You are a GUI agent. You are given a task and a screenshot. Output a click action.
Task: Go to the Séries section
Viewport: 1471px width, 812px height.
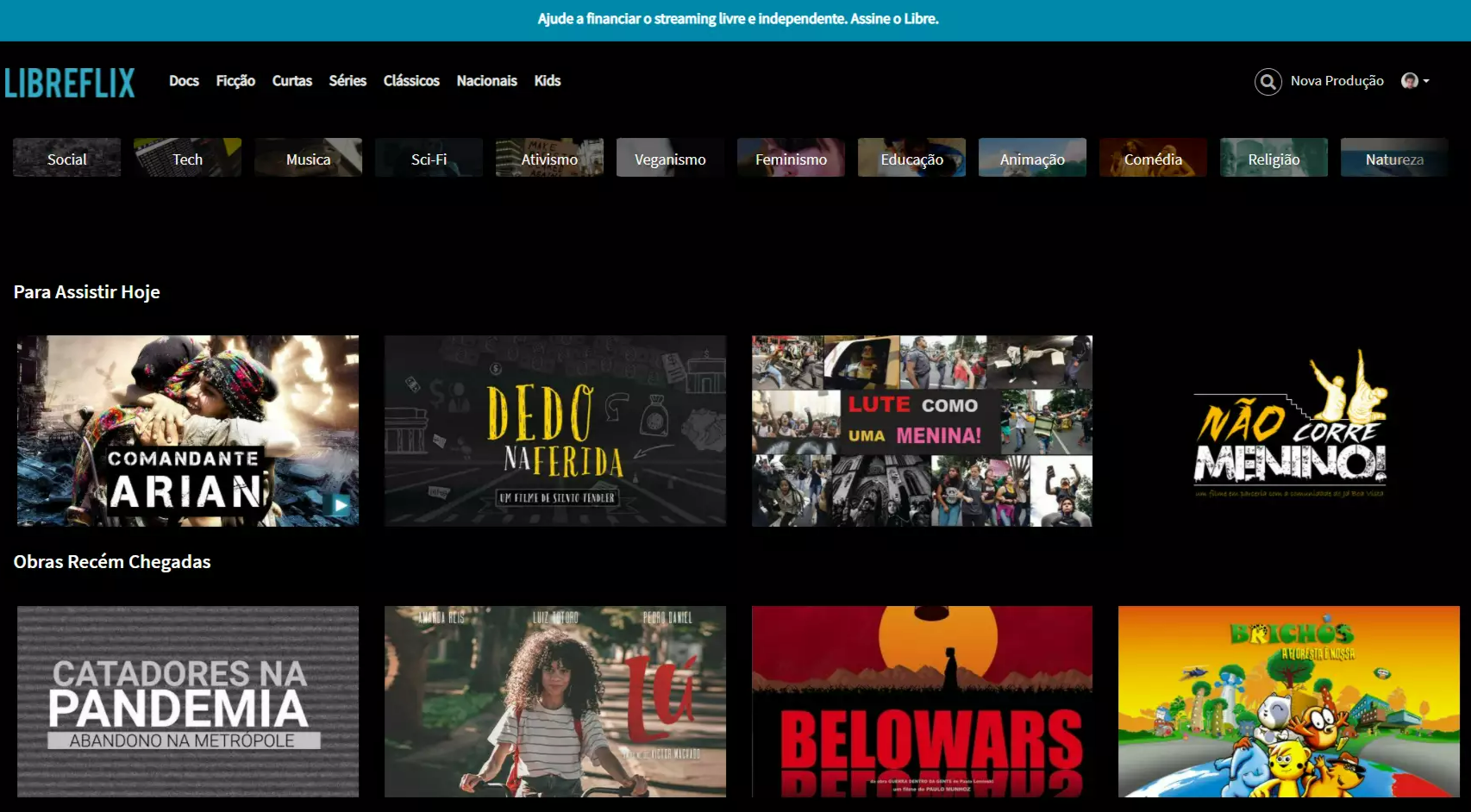click(x=347, y=81)
